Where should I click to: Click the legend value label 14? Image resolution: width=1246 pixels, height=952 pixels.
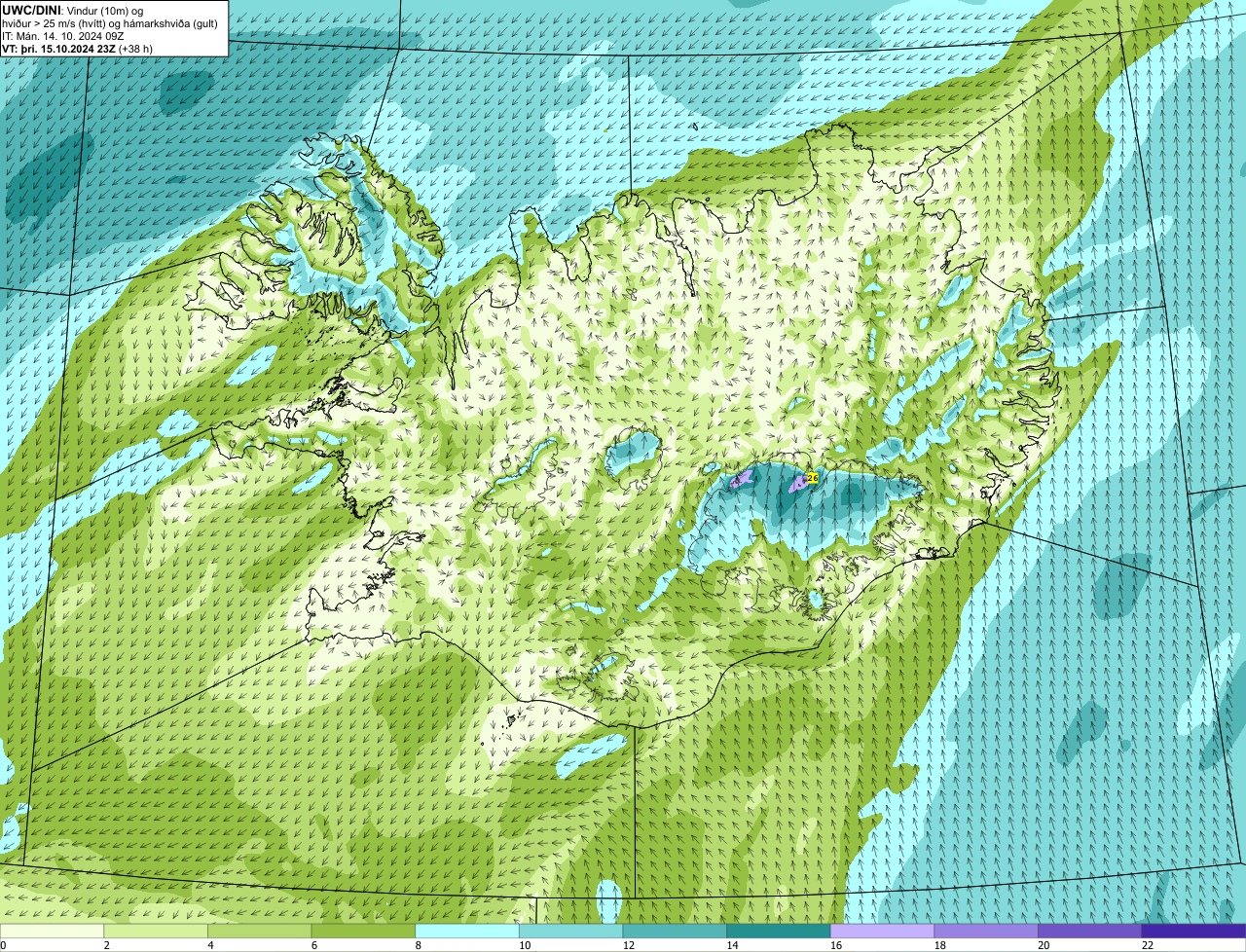732,945
